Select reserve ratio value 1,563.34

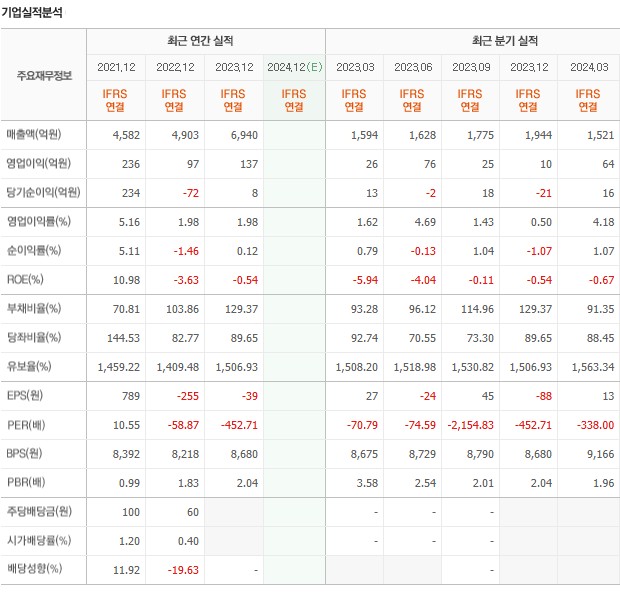[x=593, y=367]
